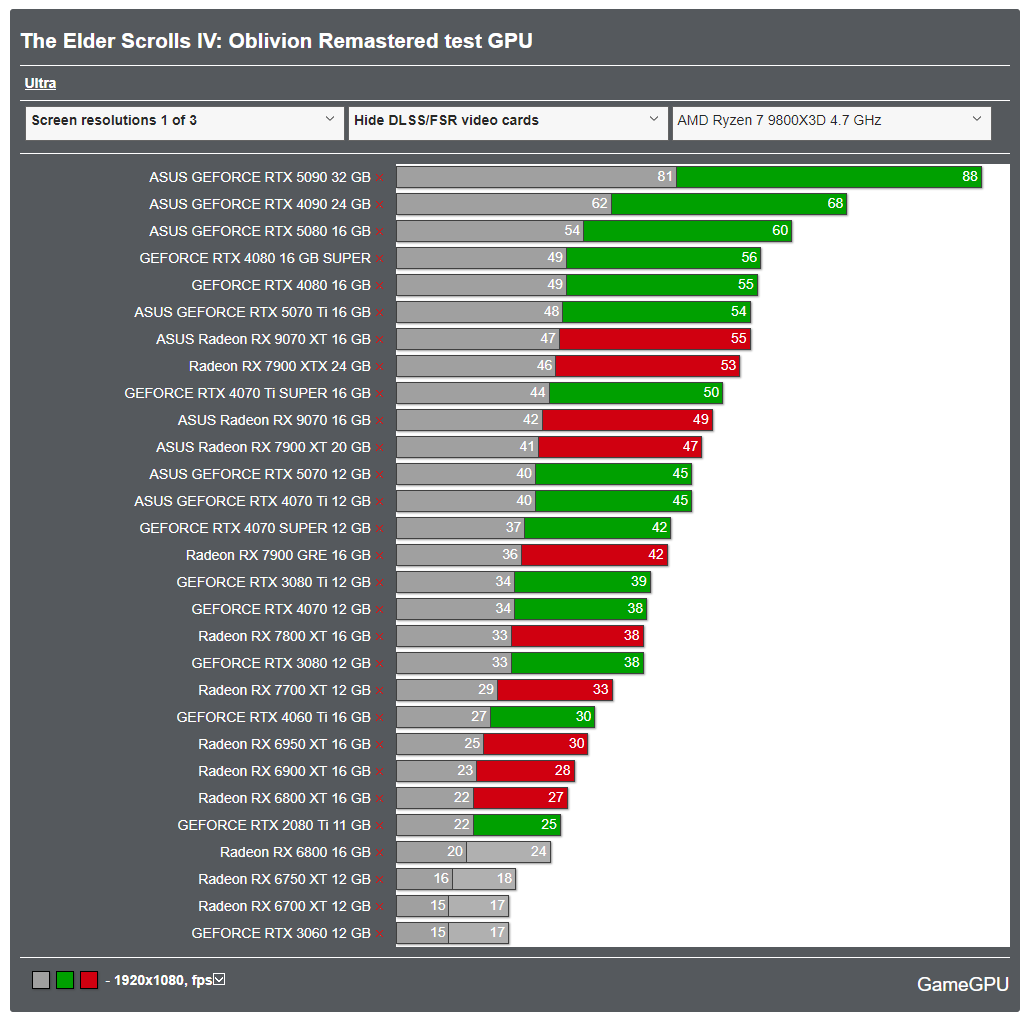Click red legend color swatch
This screenshot has width=1024, height=1019.
click(89, 980)
